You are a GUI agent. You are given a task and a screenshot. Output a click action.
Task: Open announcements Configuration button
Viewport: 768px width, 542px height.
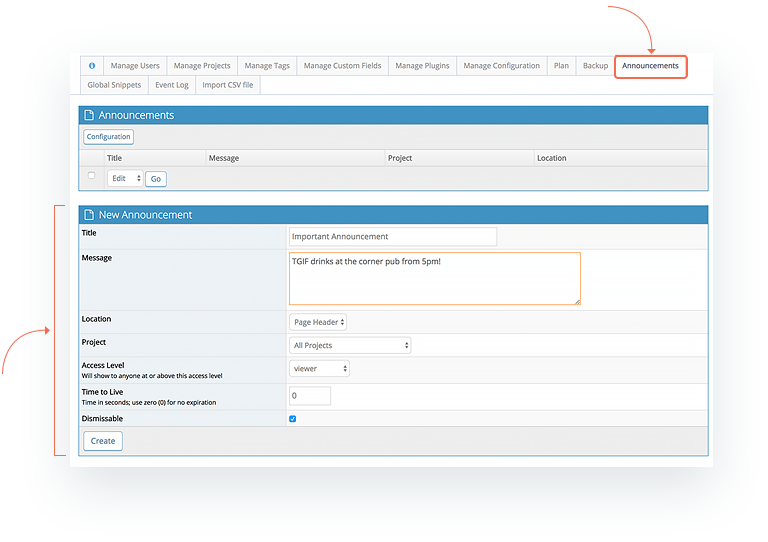108,137
